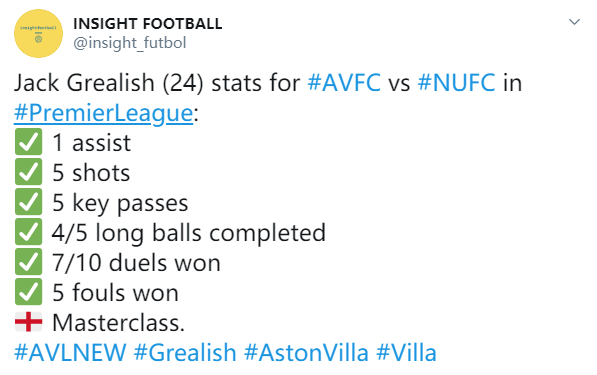Click the England flag emoji

pos(29,322)
